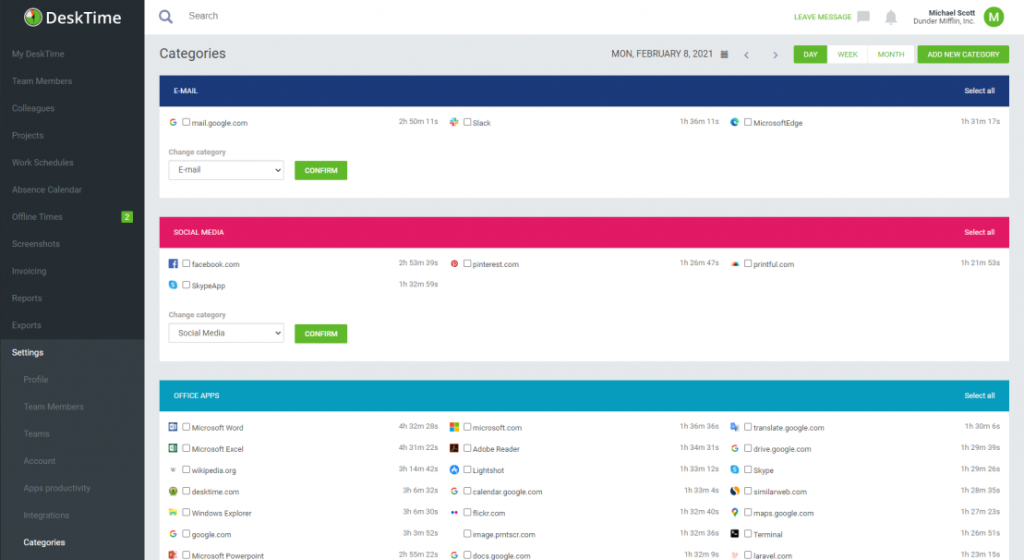Check the pinterest.com checkbox

[x=467, y=264]
